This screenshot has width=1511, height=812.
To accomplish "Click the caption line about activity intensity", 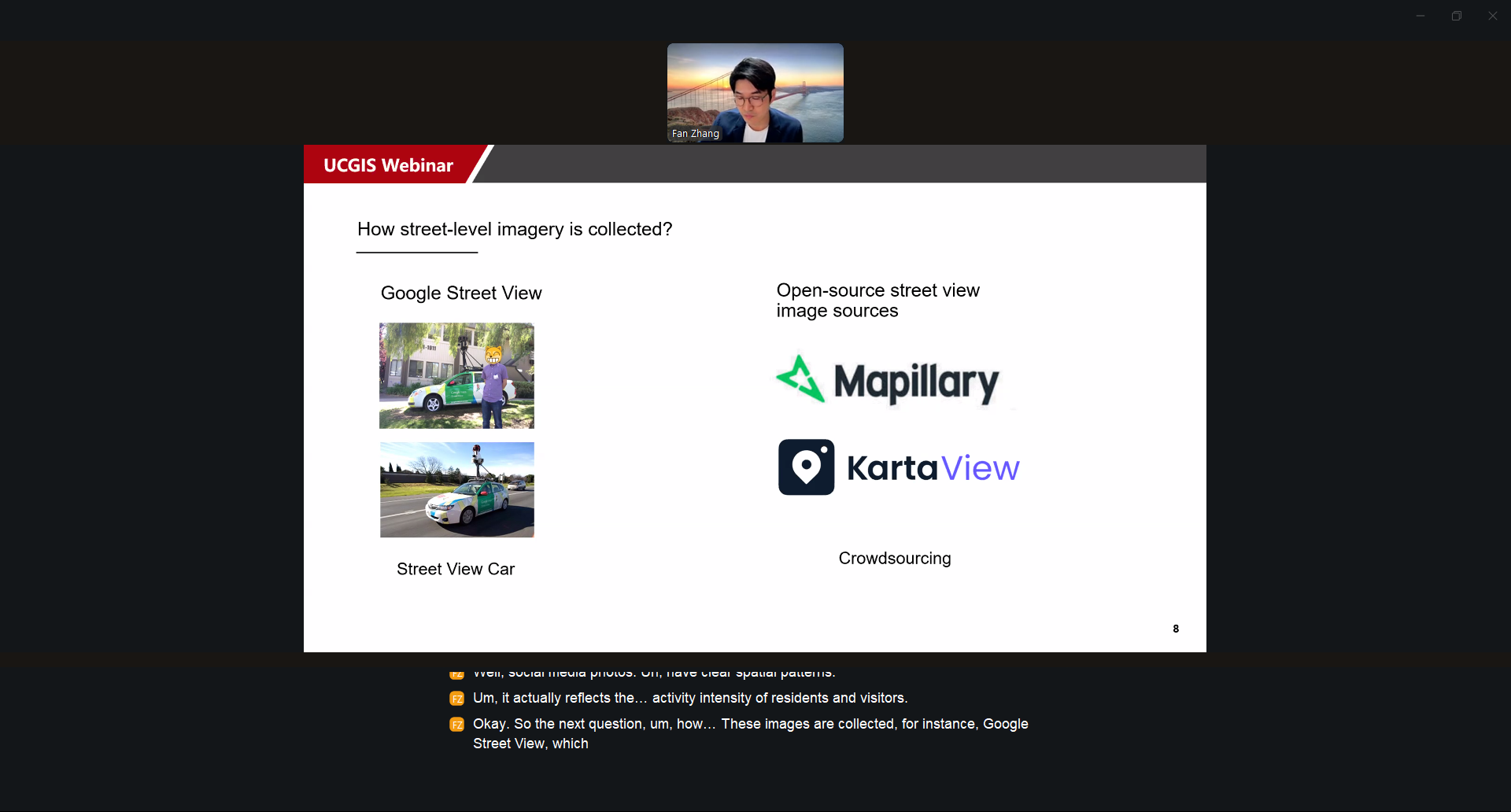I will [690, 698].
